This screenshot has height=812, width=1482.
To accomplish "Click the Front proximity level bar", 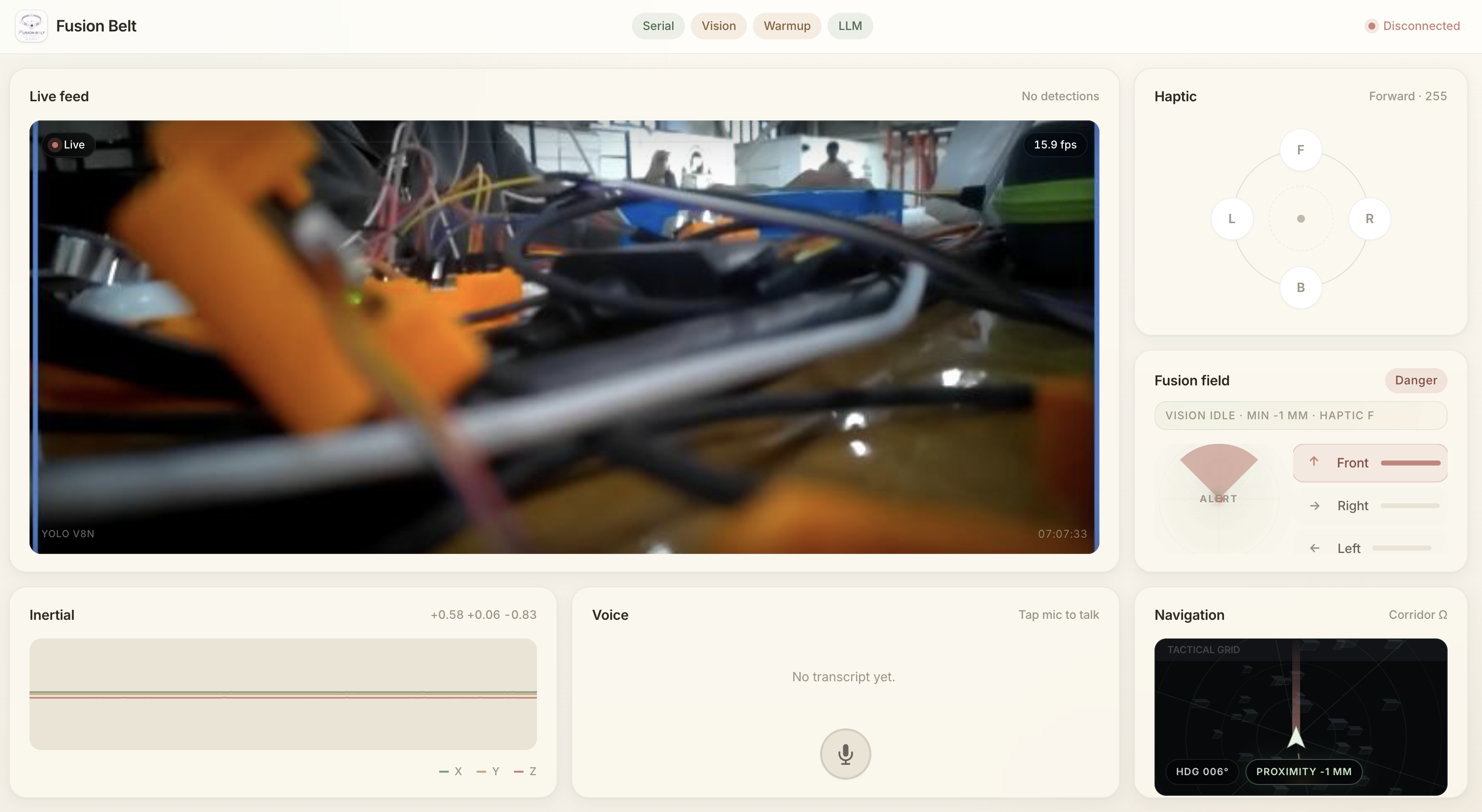I will pyautogui.click(x=1410, y=463).
